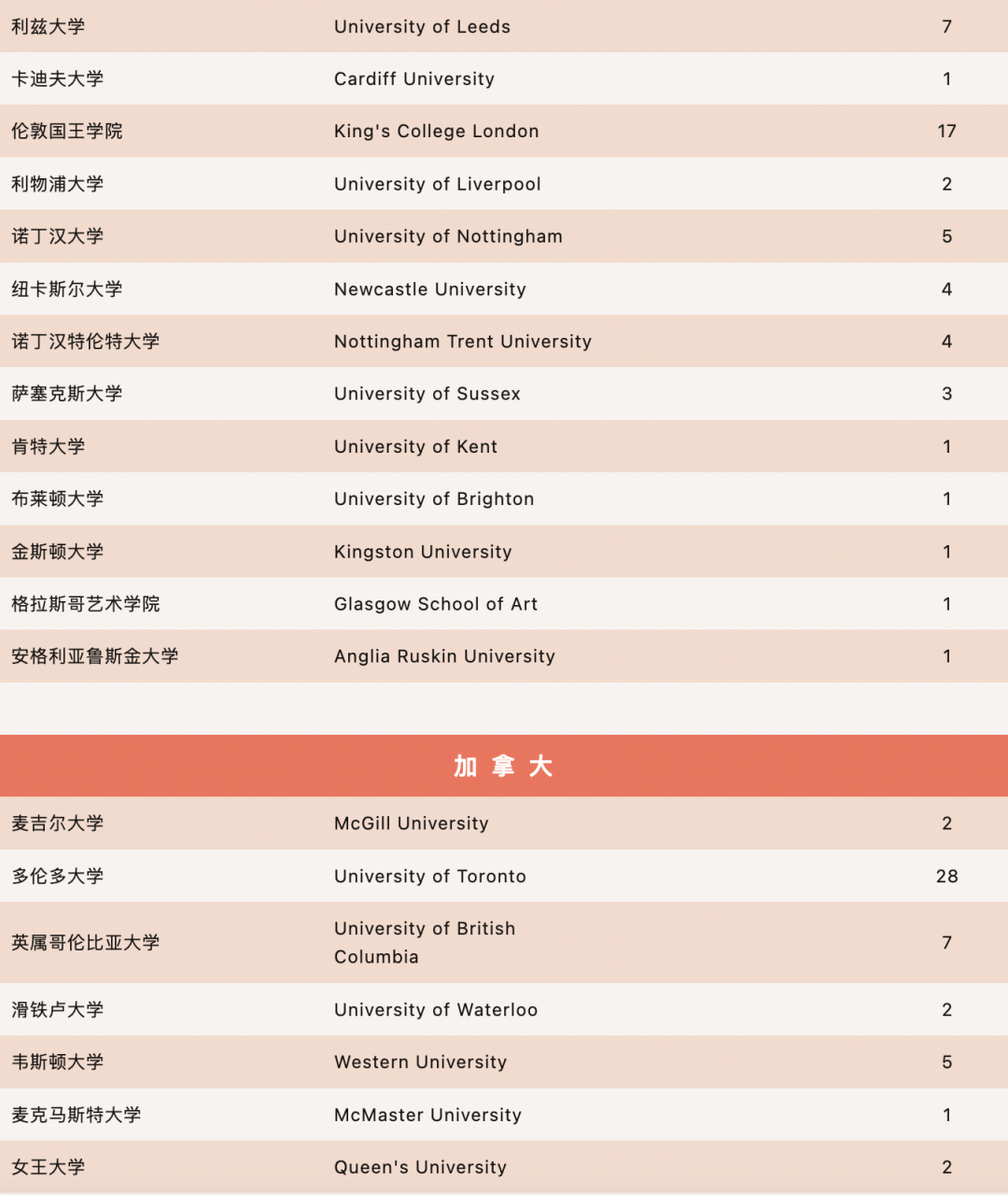This screenshot has width=1008, height=1195.
Task: Click the Chinese name 萨塞克斯大学
Action: tap(66, 394)
